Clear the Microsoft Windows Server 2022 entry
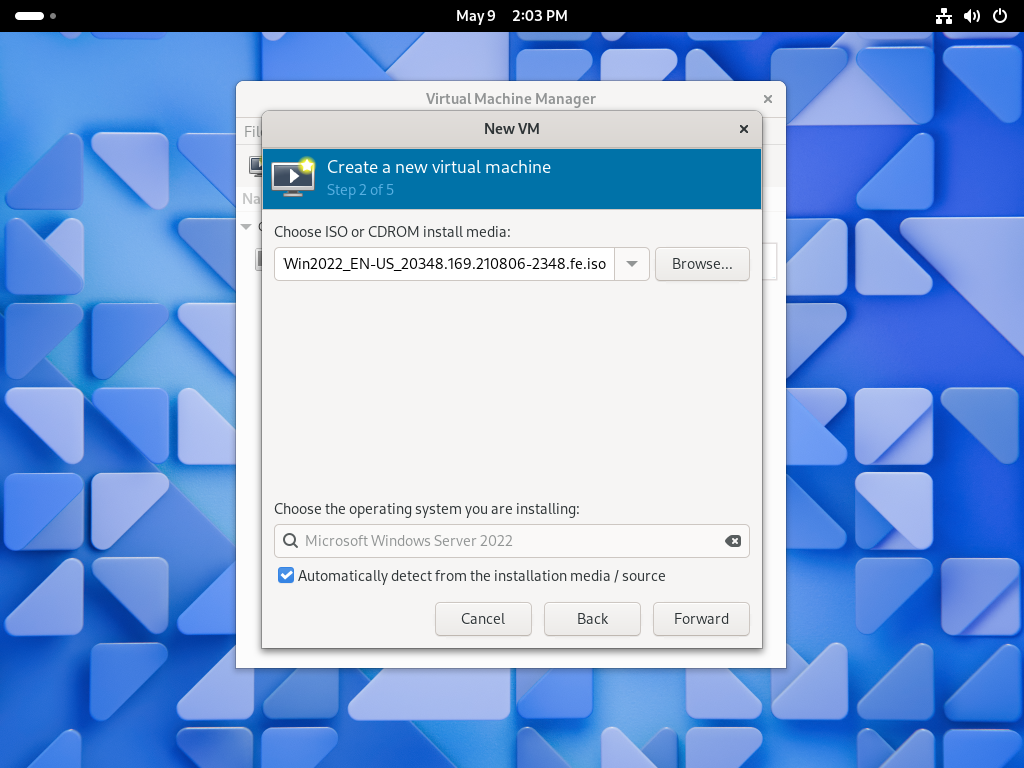Image resolution: width=1024 pixels, height=768 pixels. [x=733, y=541]
